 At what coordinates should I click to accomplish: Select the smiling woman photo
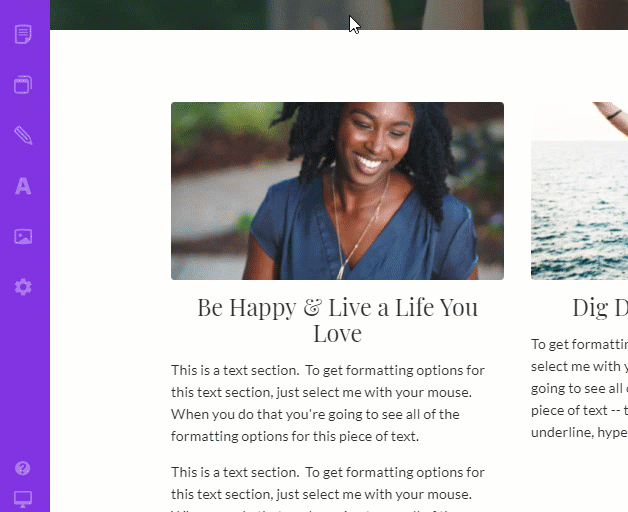337,191
